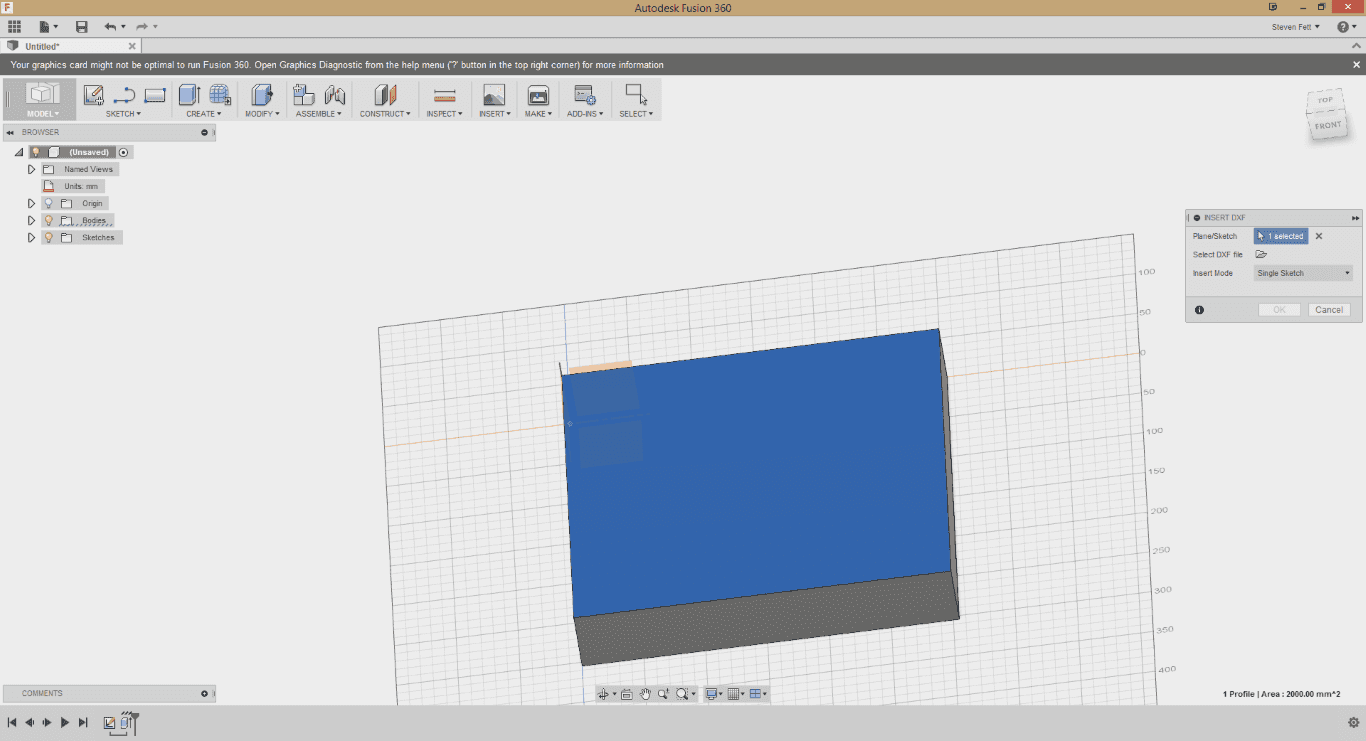Click the Insert DXF info icon
The width and height of the screenshot is (1366, 741).
coord(1199,310)
